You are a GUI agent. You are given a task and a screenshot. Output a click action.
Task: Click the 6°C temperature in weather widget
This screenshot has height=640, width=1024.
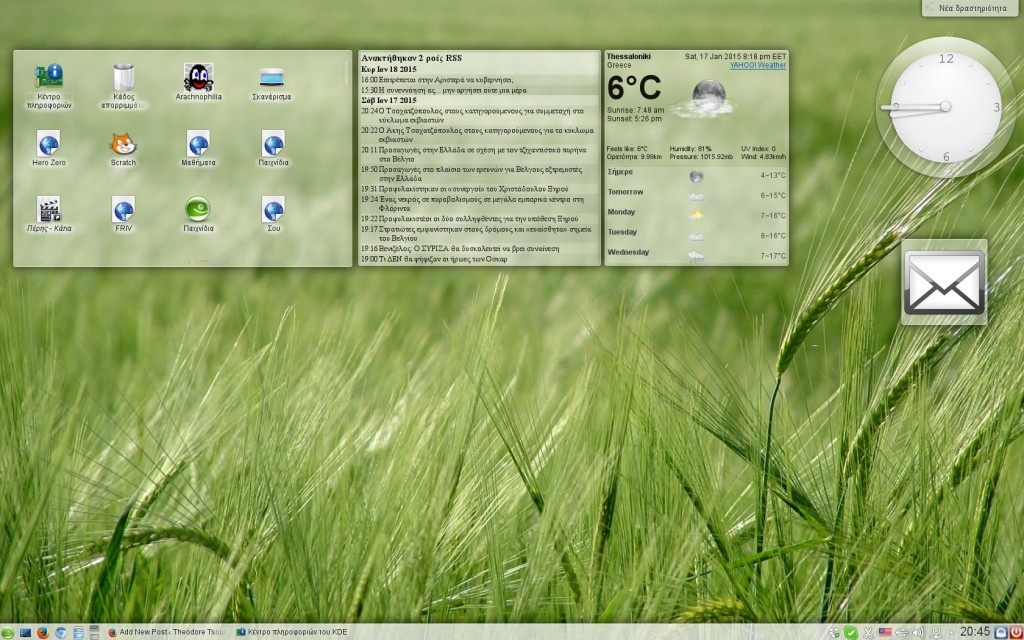tap(633, 88)
